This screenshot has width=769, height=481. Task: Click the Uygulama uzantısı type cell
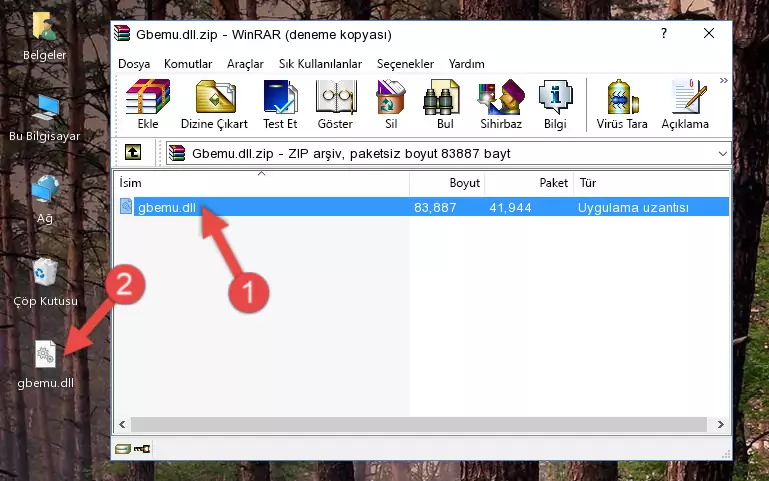(633, 207)
